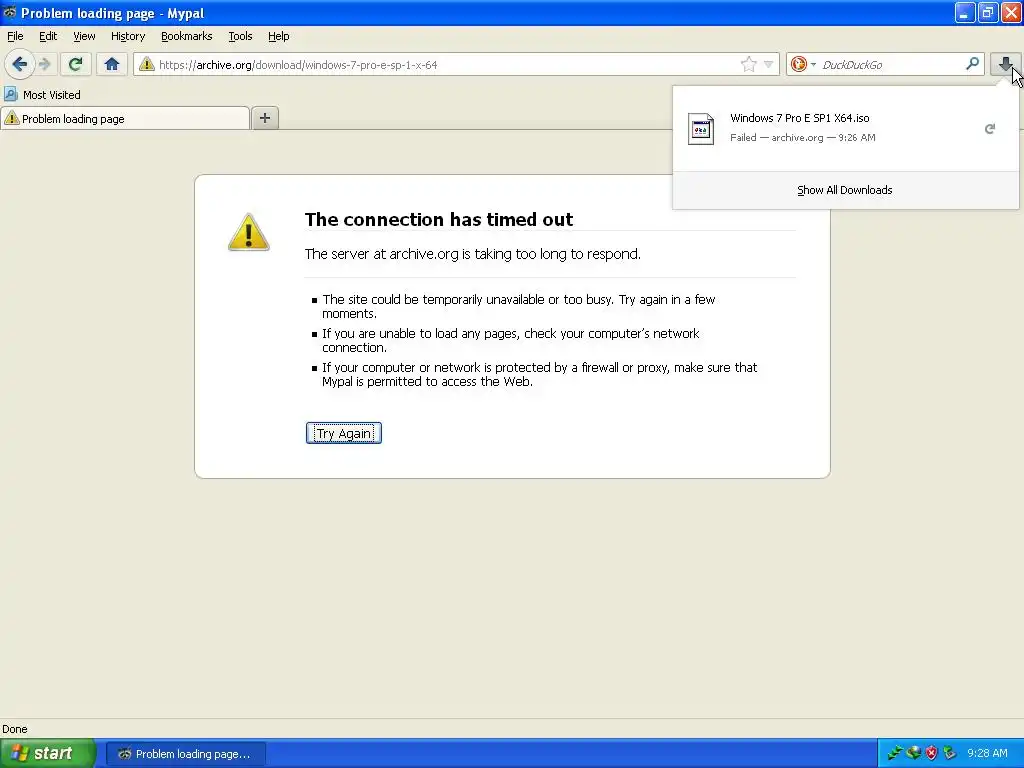Screen dimensions: 1024x768
Task: Click the warning site identity icon in address bar
Action: click(x=147, y=64)
